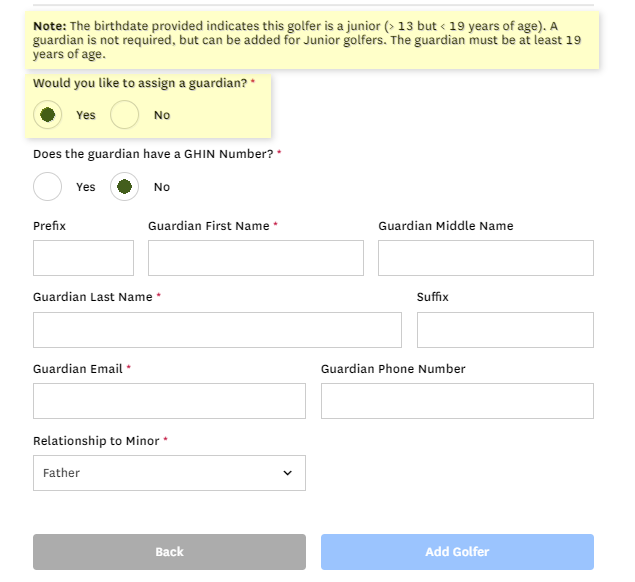
Task: Choose No for guardian GHIN Number
Action: click(x=125, y=187)
